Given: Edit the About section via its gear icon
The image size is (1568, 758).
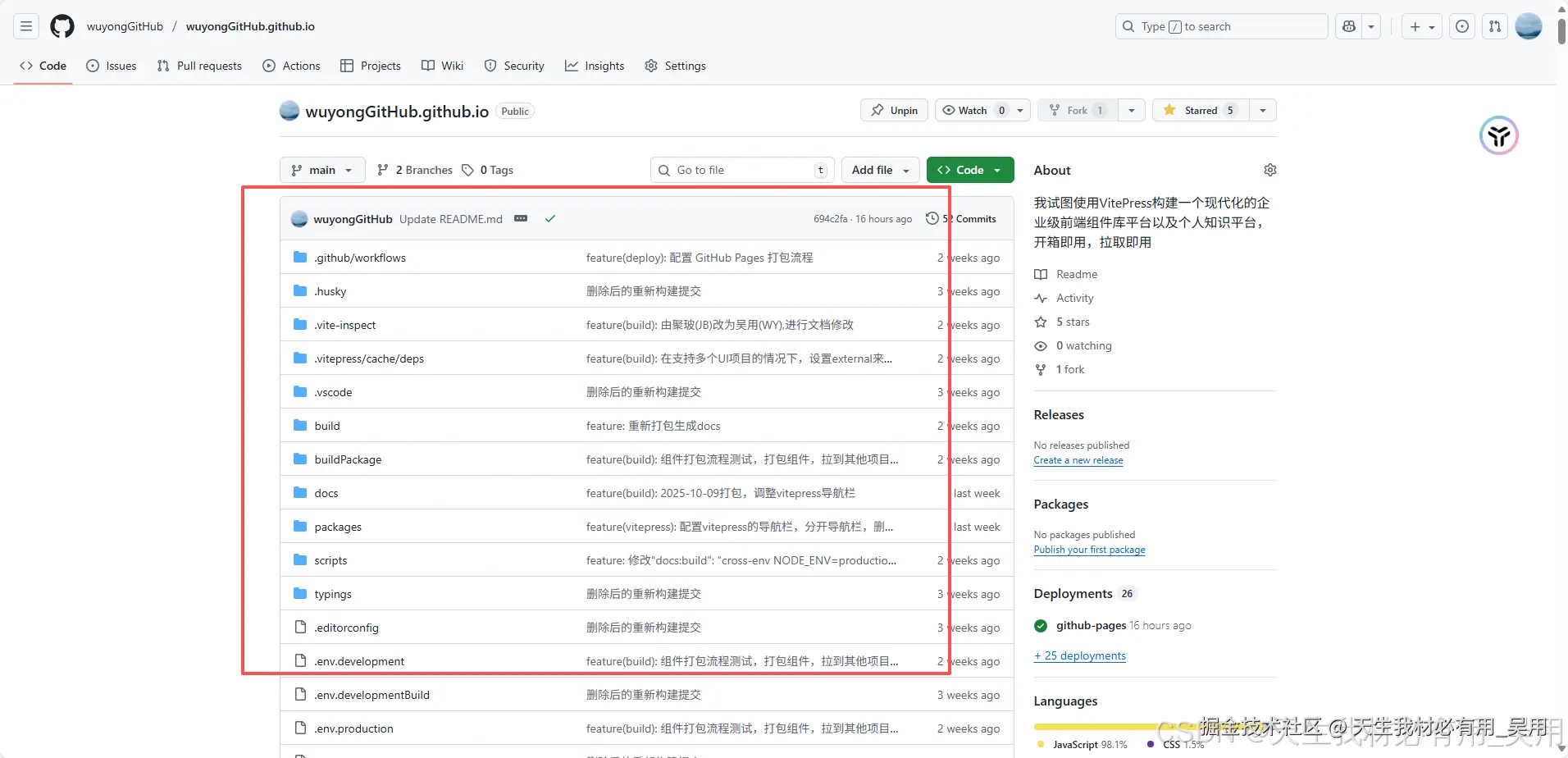Looking at the screenshot, I should (1269, 170).
